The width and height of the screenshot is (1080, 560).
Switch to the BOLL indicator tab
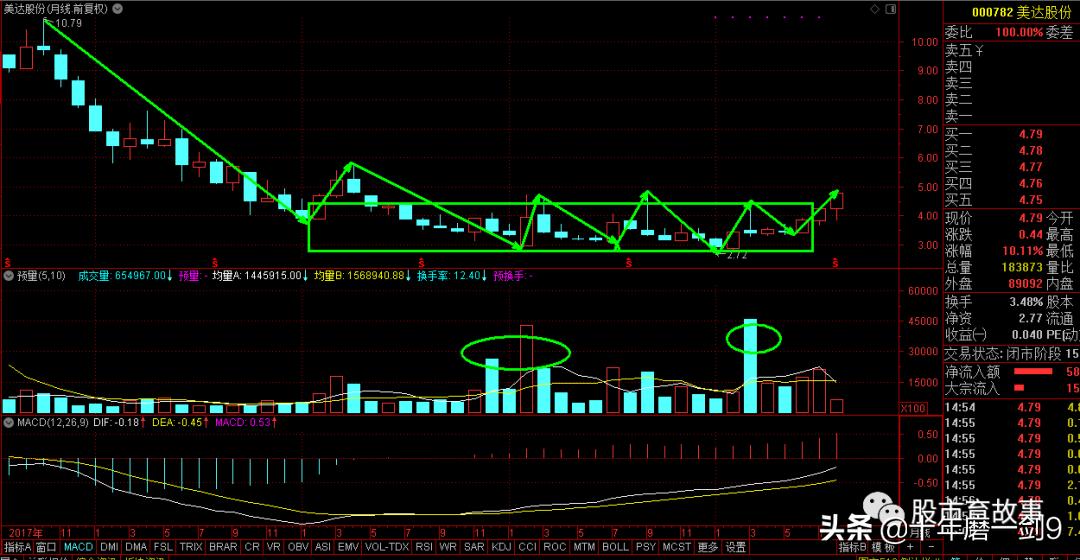click(615, 547)
